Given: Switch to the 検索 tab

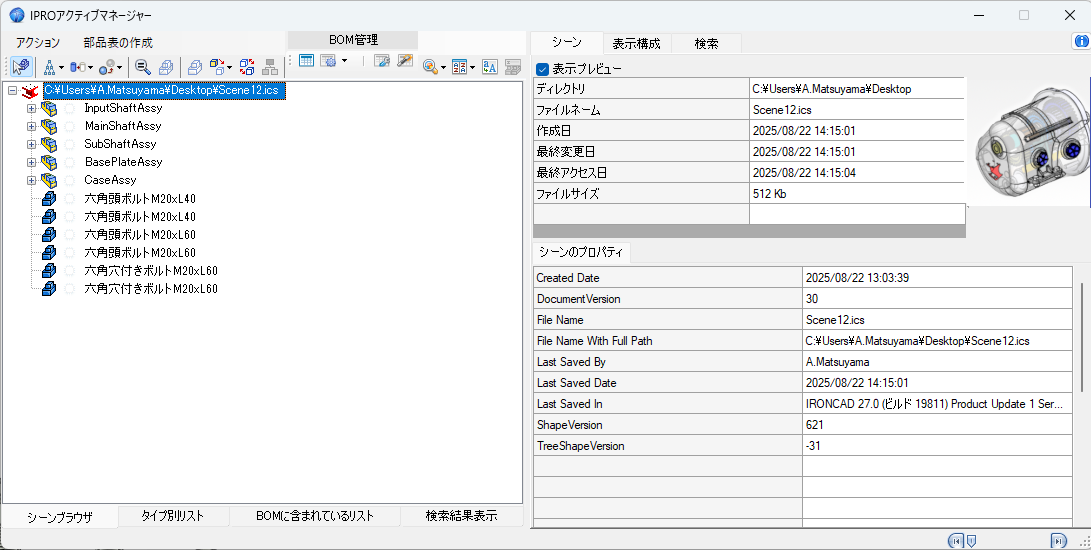Looking at the screenshot, I should (x=706, y=44).
